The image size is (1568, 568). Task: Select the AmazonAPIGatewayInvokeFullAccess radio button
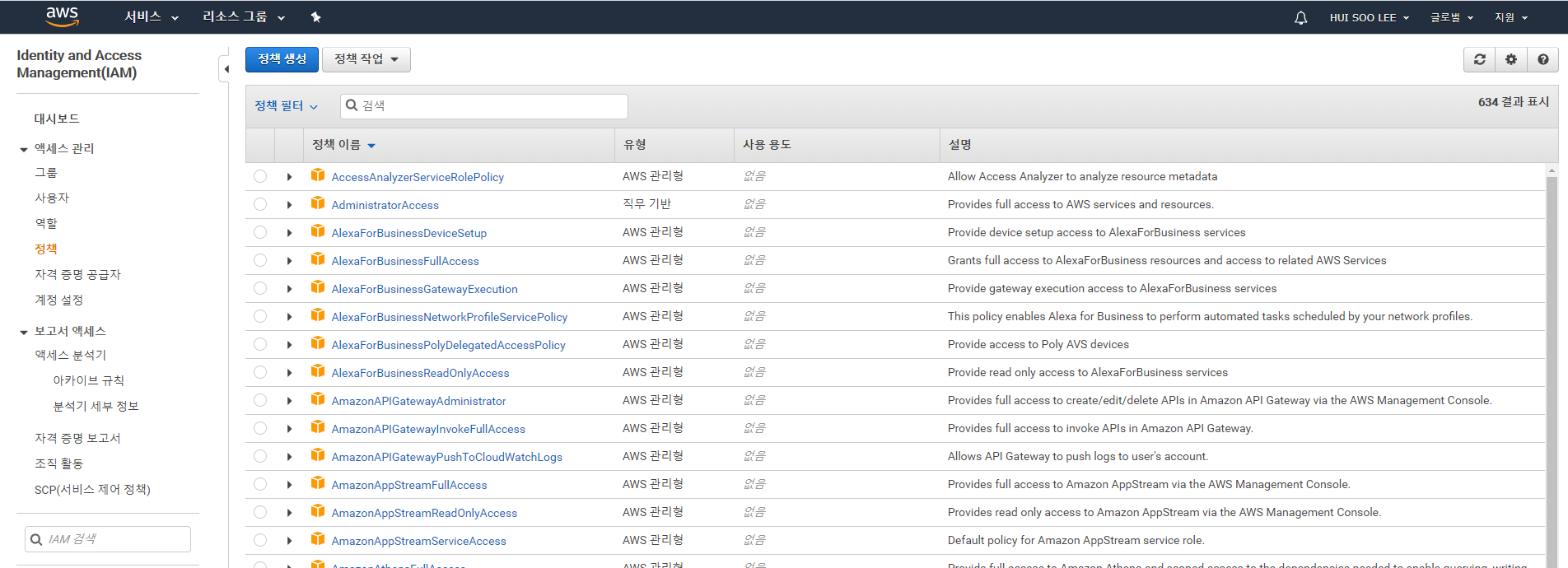[260, 428]
